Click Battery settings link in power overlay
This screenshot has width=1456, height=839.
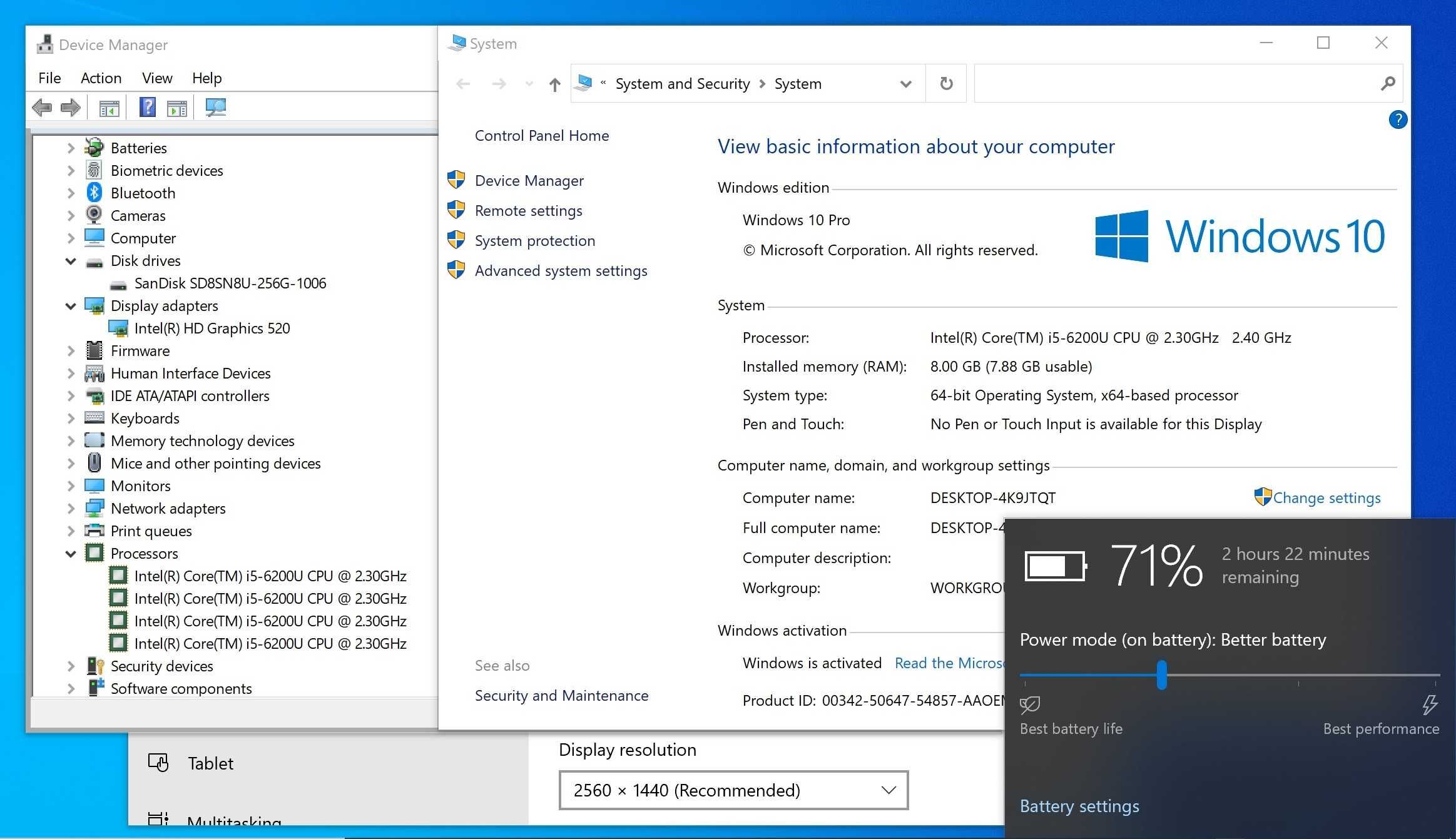[1080, 805]
